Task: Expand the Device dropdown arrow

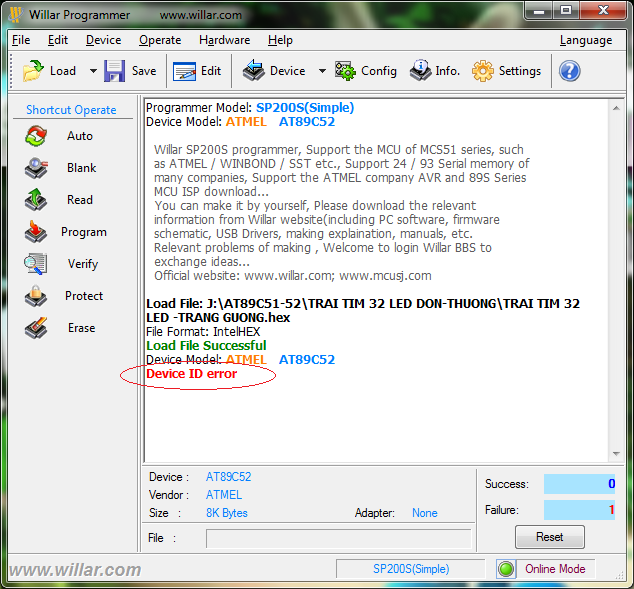Action: (x=322, y=71)
